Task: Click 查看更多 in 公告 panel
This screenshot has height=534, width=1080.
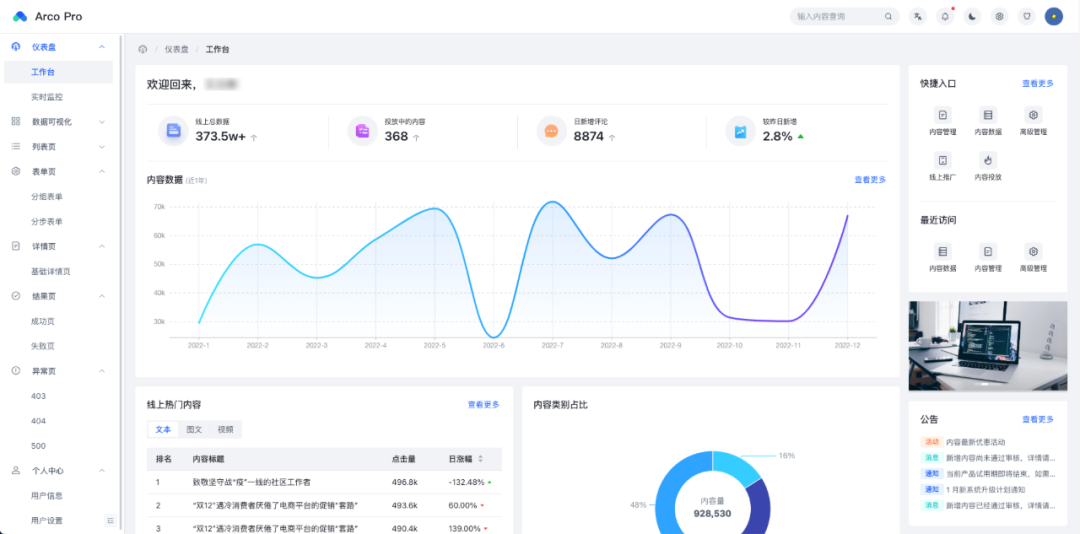Action: click(1037, 419)
